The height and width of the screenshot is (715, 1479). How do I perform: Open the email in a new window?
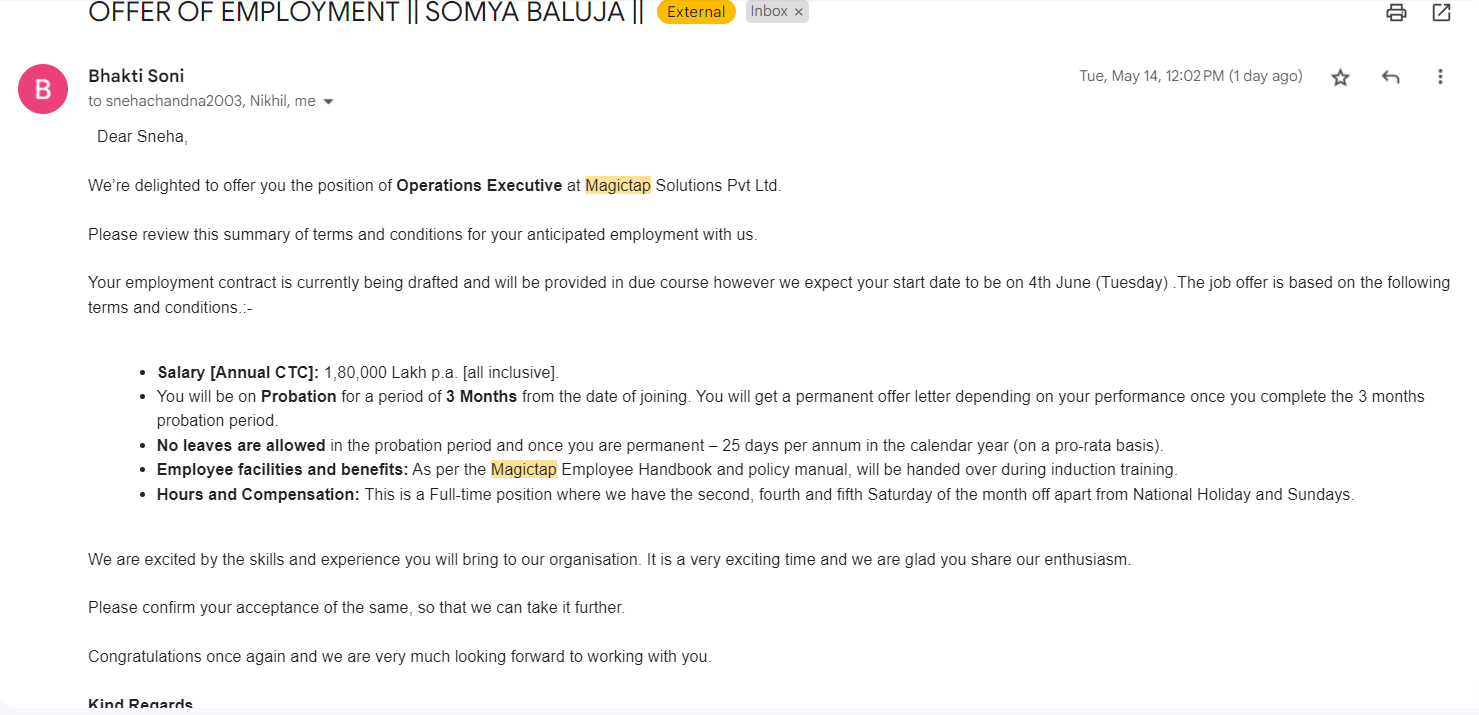[1441, 13]
